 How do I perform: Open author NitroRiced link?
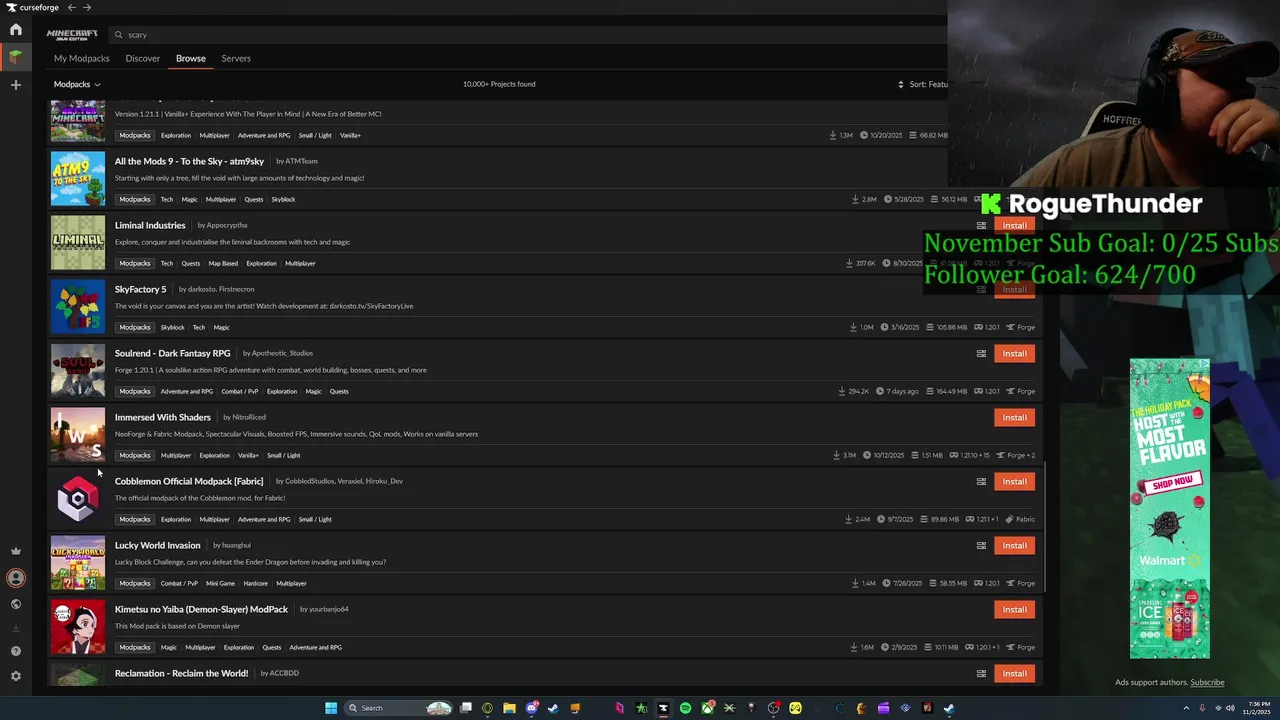tap(249, 417)
